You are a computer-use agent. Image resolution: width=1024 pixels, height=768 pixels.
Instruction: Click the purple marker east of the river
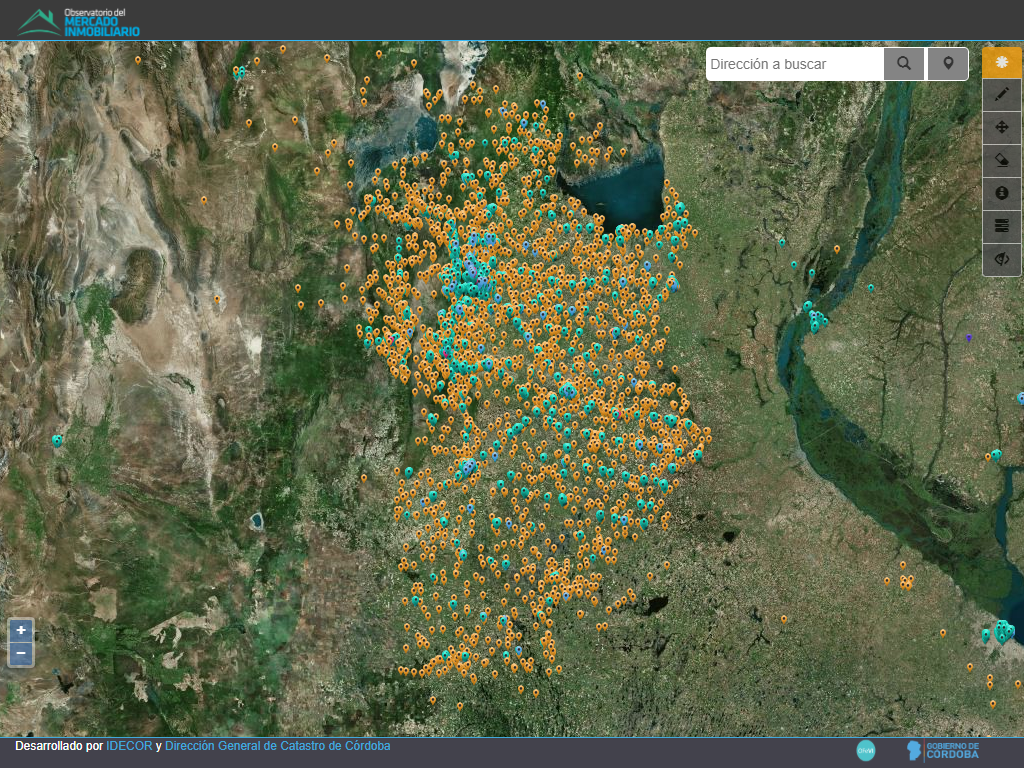click(x=968, y=338)
